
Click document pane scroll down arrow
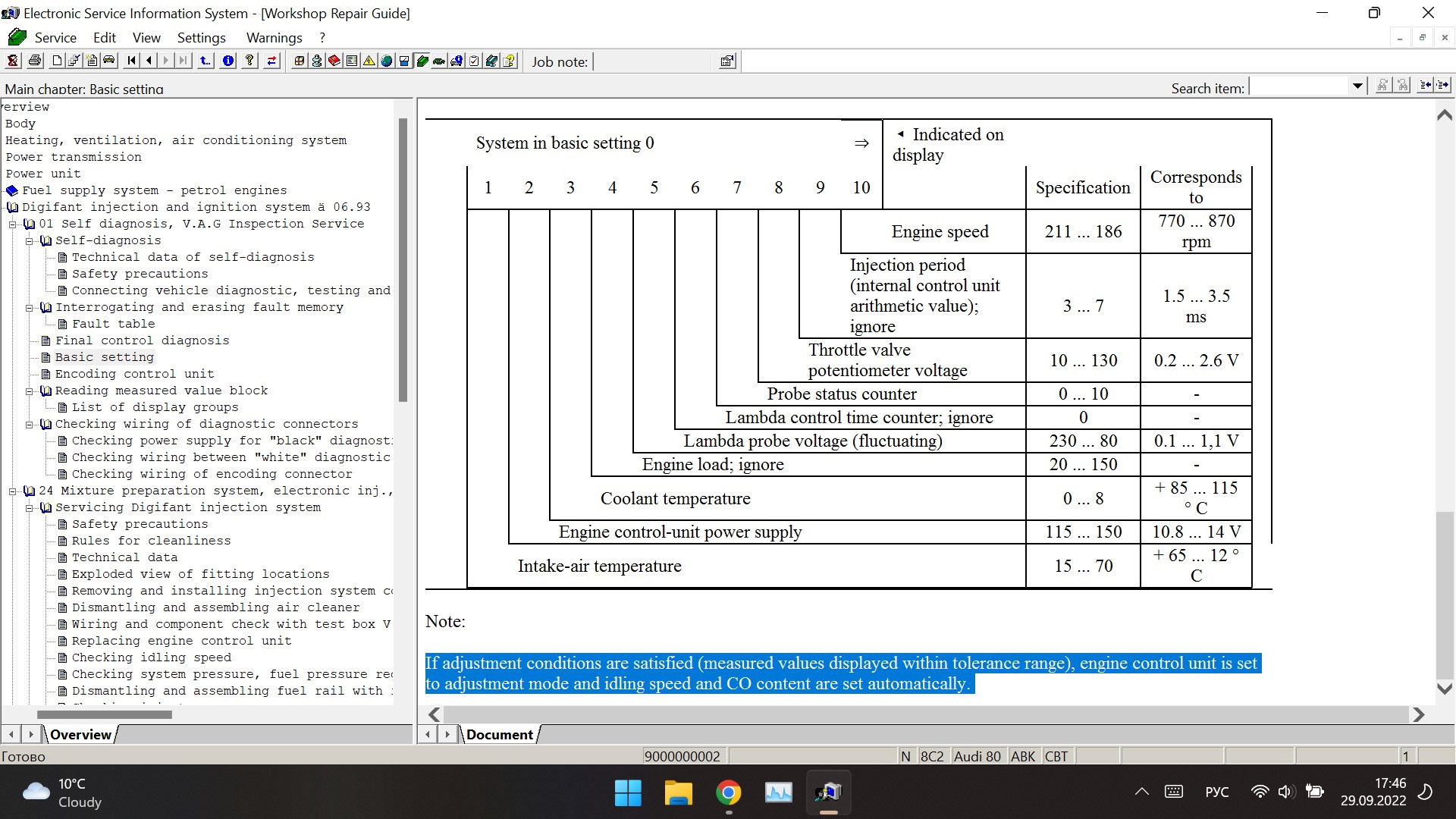[1444, 689]
